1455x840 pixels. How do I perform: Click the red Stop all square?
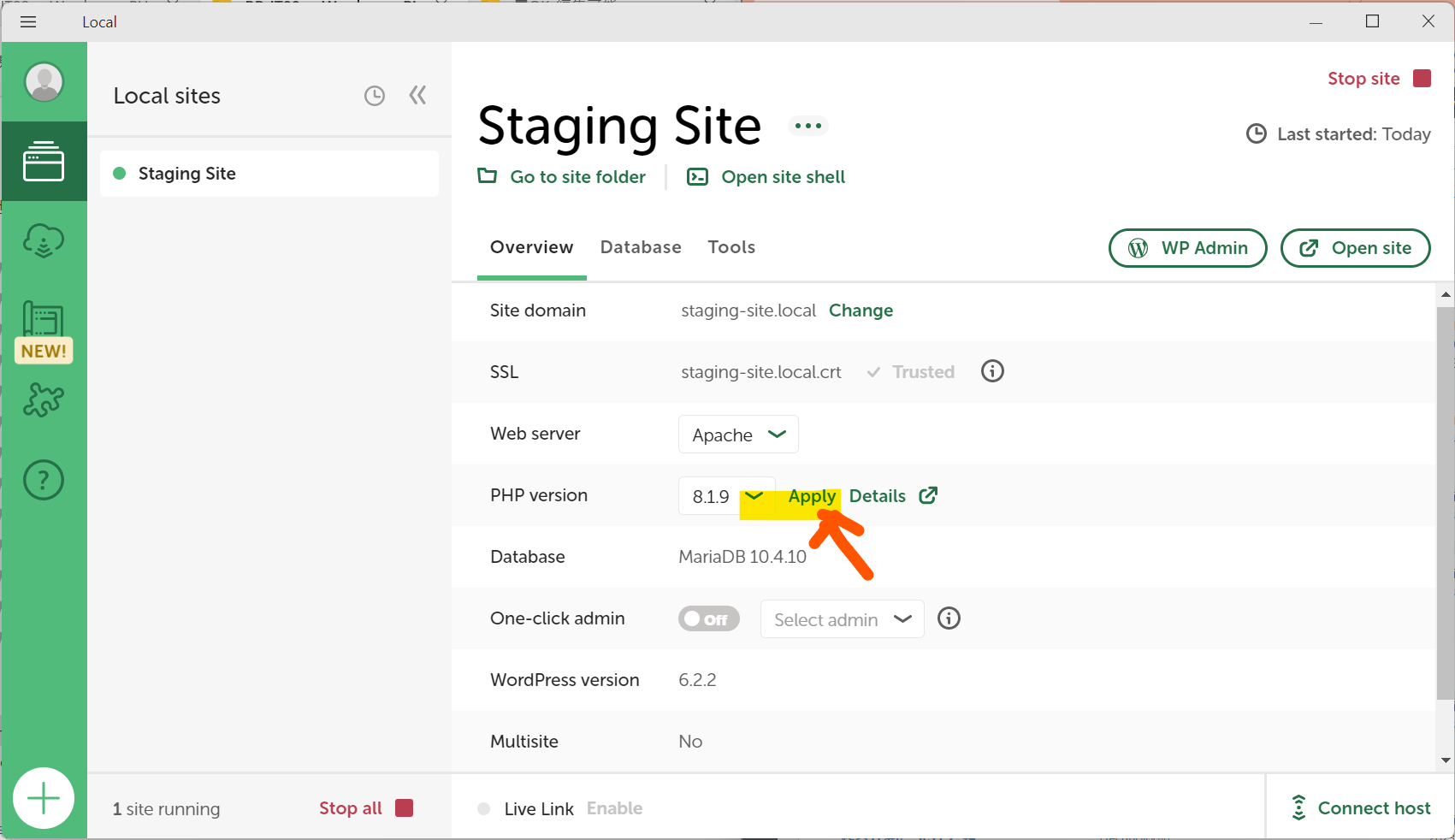click(x=405, y=807)
